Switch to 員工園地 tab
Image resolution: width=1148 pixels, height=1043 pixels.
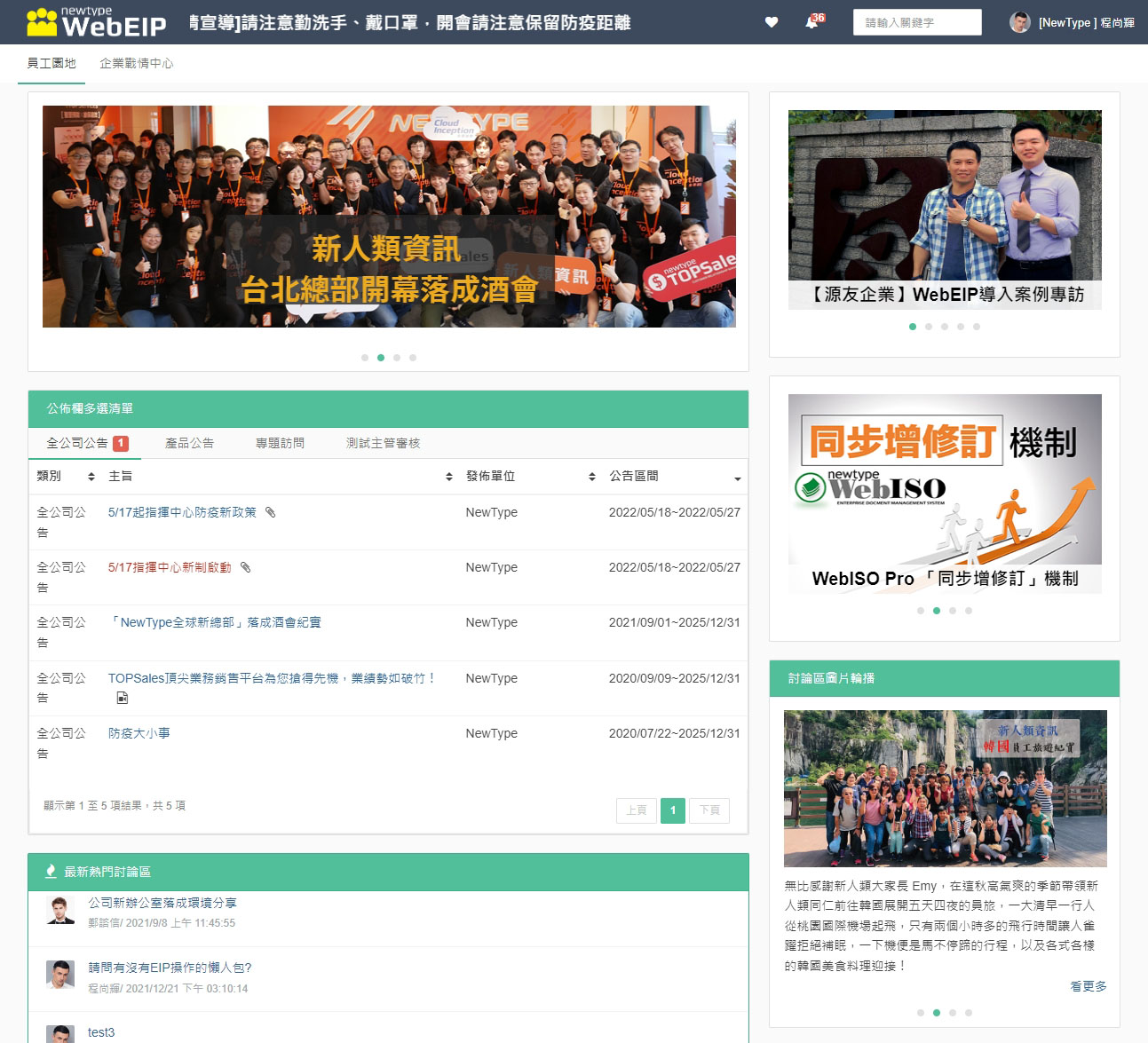click(51, 64)
